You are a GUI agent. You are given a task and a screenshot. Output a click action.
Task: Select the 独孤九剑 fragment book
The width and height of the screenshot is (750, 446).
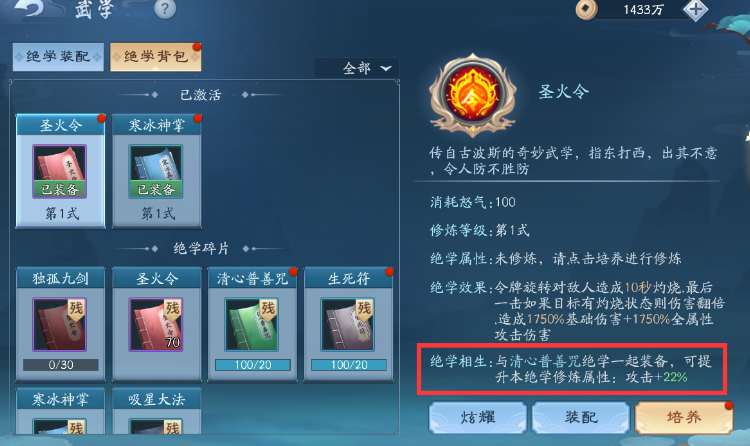tap(60, 324)
